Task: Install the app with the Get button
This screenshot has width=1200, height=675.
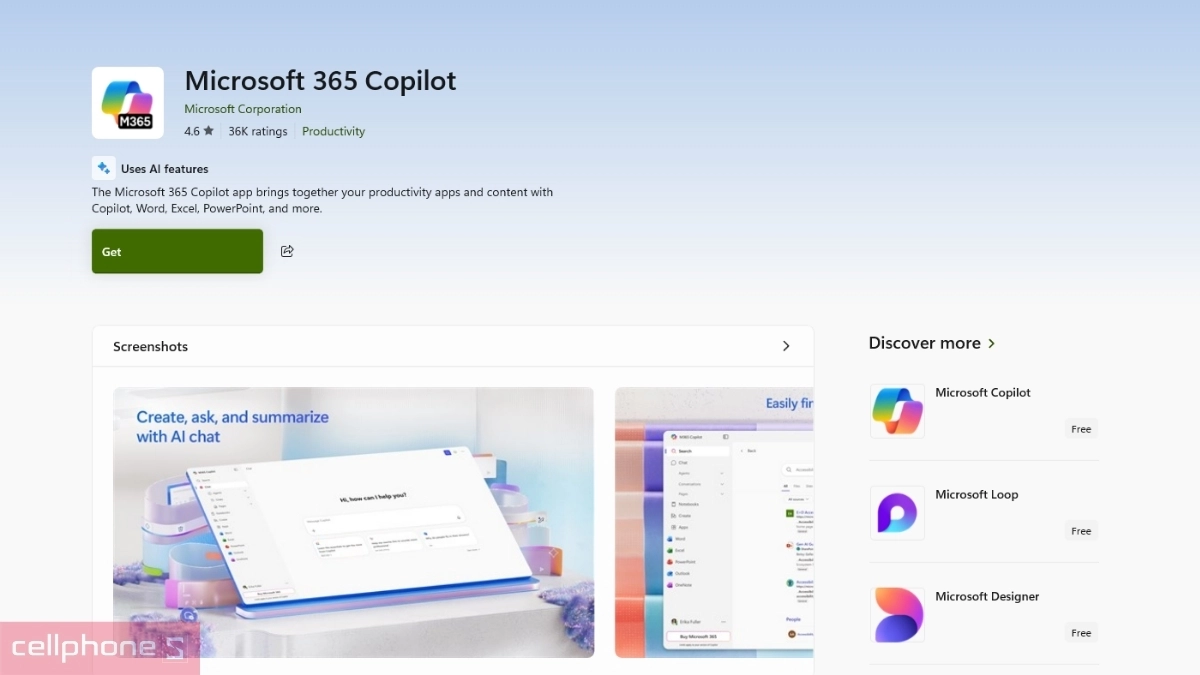Action: (177, 251)
